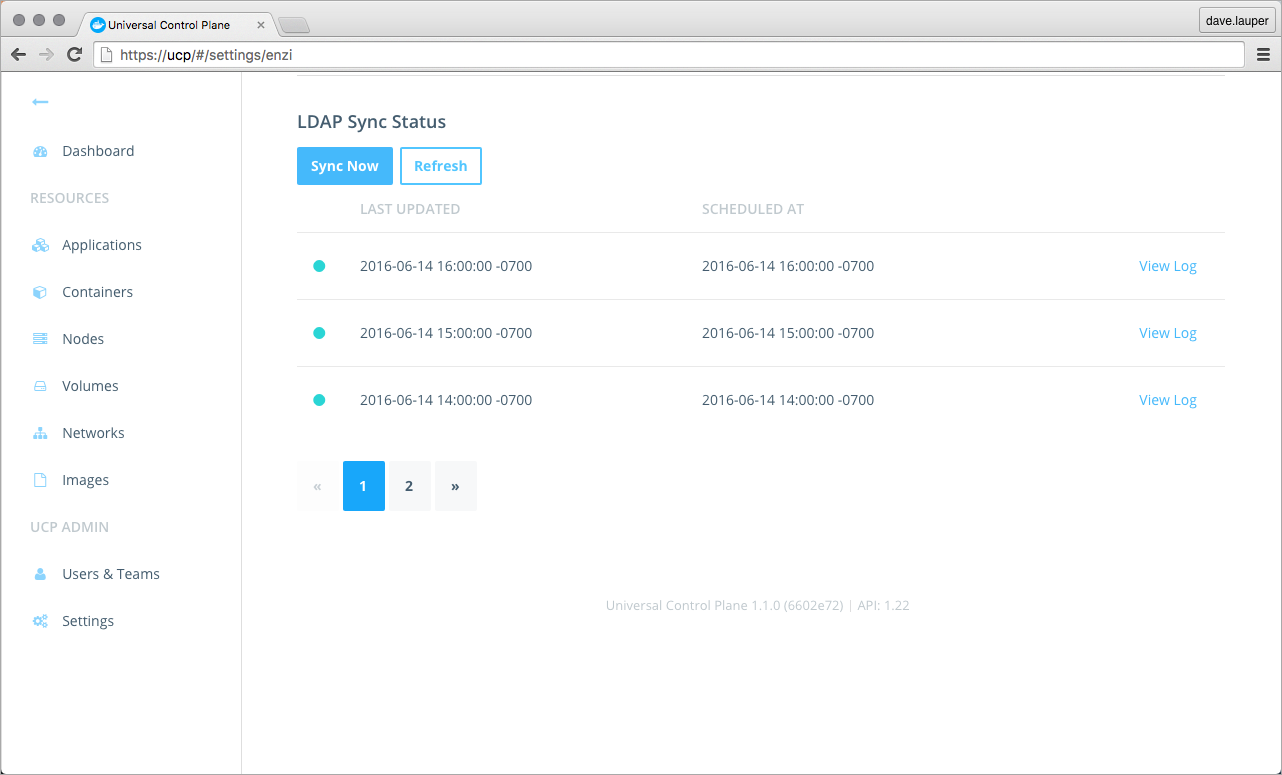The width and height of the screenshot is (1282, 775).
Task: Collapse sidebar with the back arrow
Action: pyautogui.click(x=40, y=102)
